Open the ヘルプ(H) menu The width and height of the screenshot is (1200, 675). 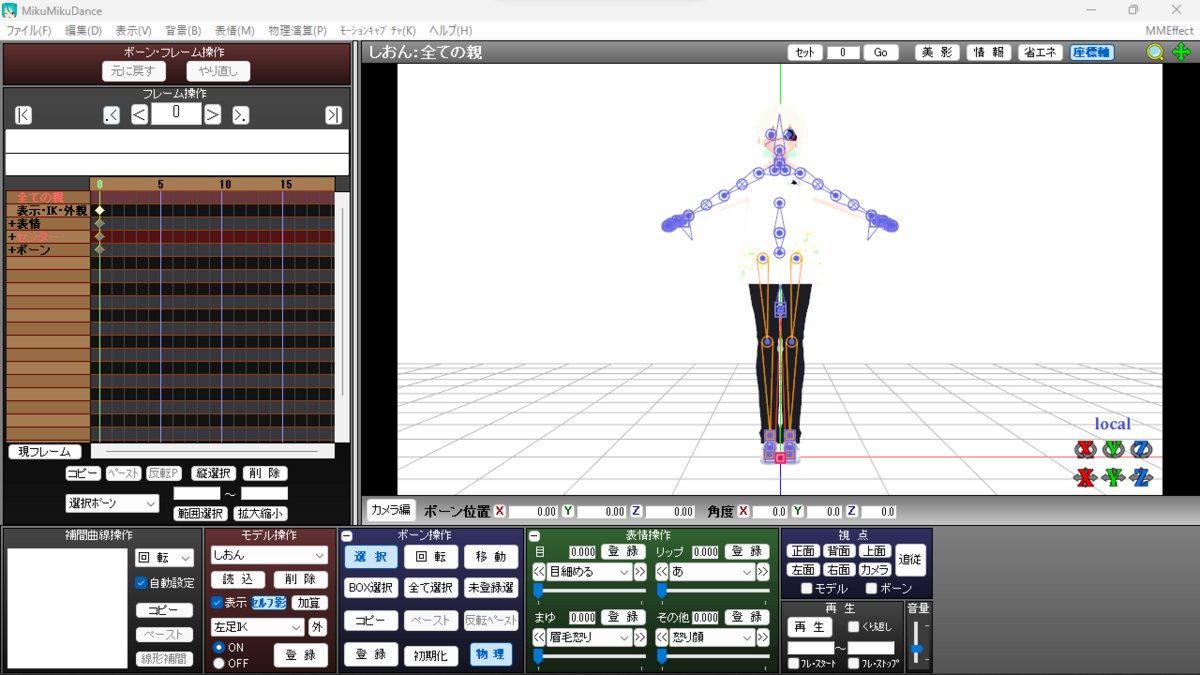click(x=450, y=31)
